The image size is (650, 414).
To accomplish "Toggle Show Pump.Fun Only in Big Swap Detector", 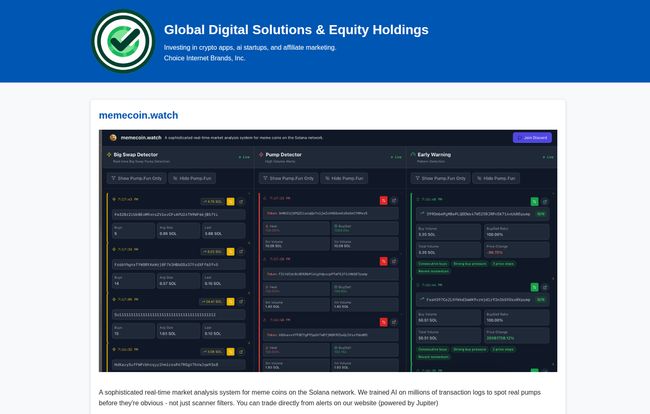I will pos(137,178).
